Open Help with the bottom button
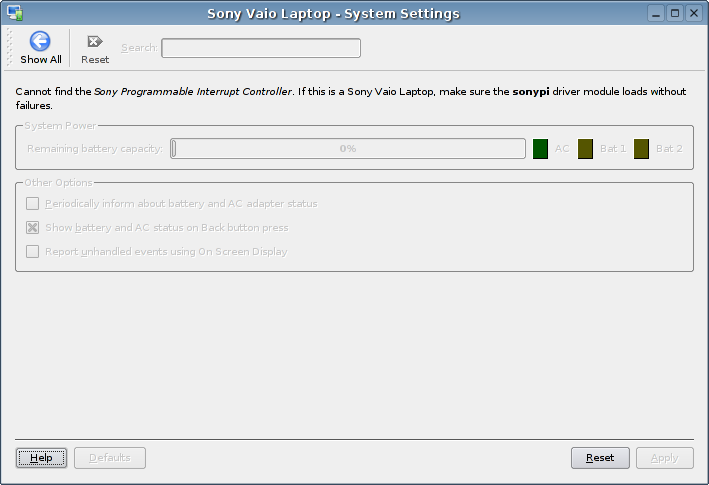Viewport: 709px width, 485px height. pos(41,458)
